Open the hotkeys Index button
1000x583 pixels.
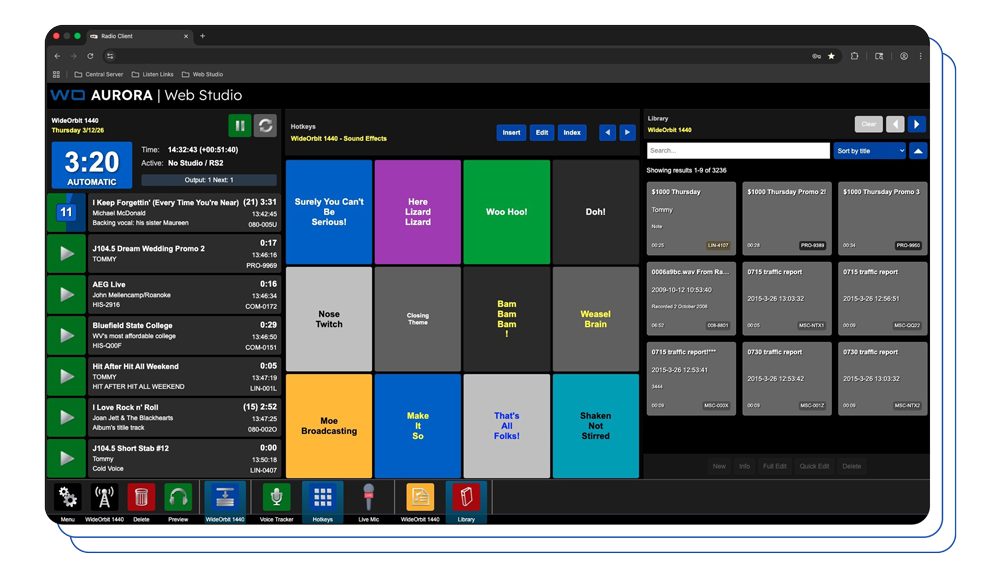[572, 133]
